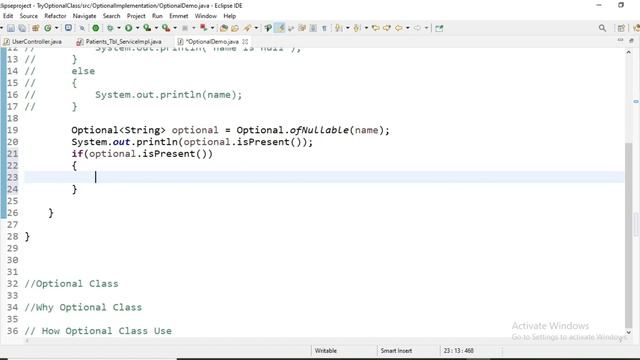Viewport: 640px width, 360px height.
Task: Click the editor vertical scrollbar thumb
Action: click(629, 235)
